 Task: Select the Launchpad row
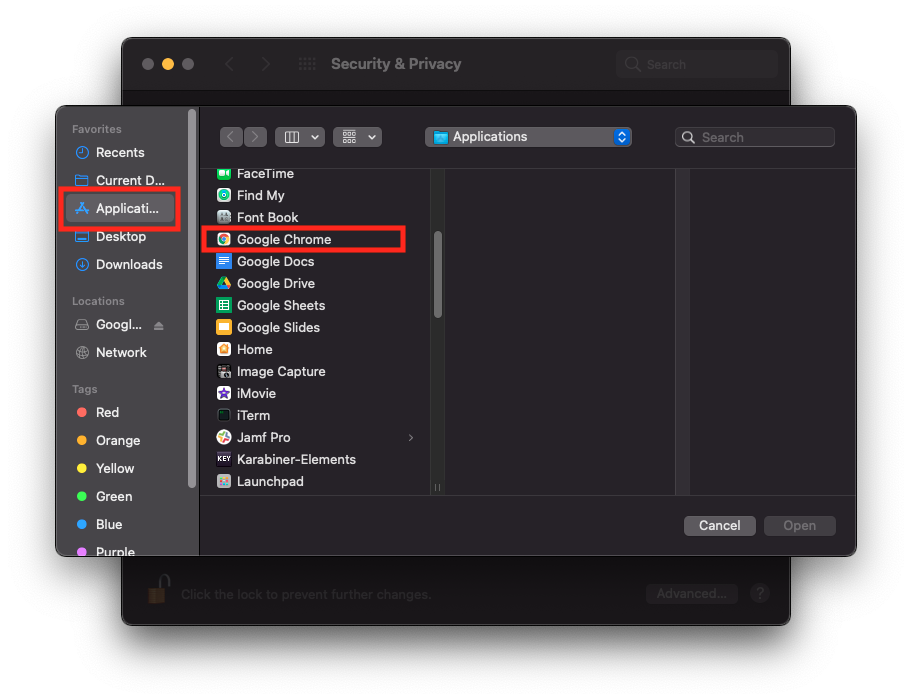pos(317,482)
